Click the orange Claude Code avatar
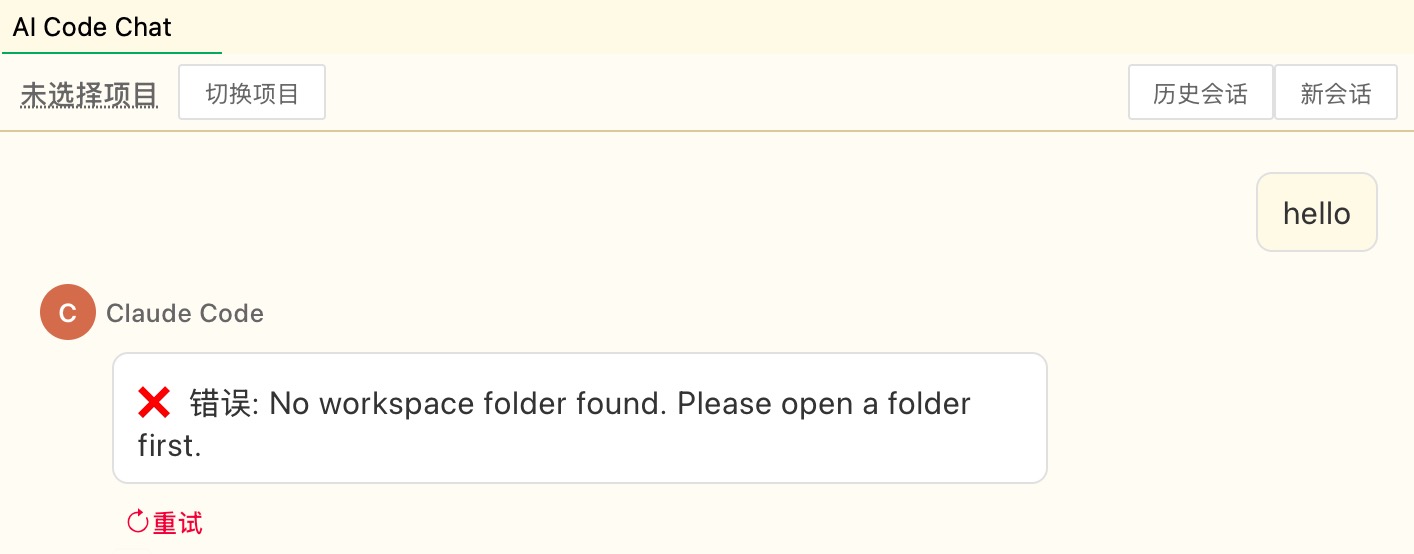Viewport: 1414px width, 554px height. click(x=67, y=313)
